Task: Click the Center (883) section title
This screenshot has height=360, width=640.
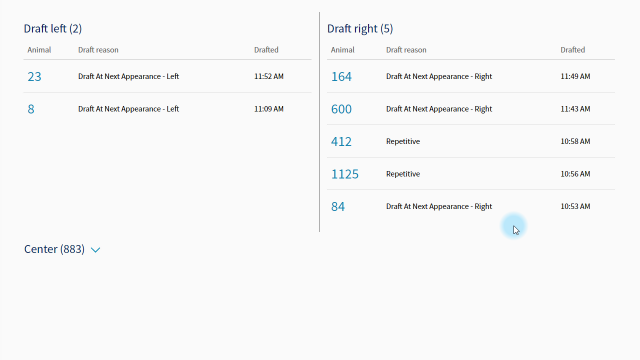Action: 54,249
